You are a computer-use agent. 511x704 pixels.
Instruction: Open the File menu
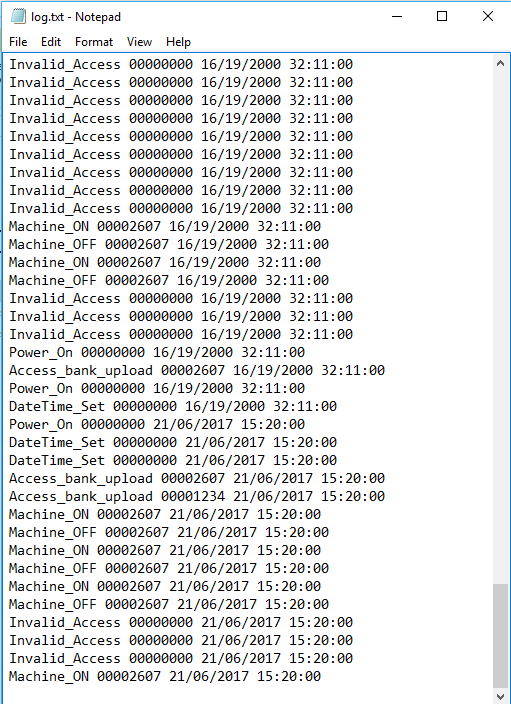pyautogui.click(x=18, y=42)
